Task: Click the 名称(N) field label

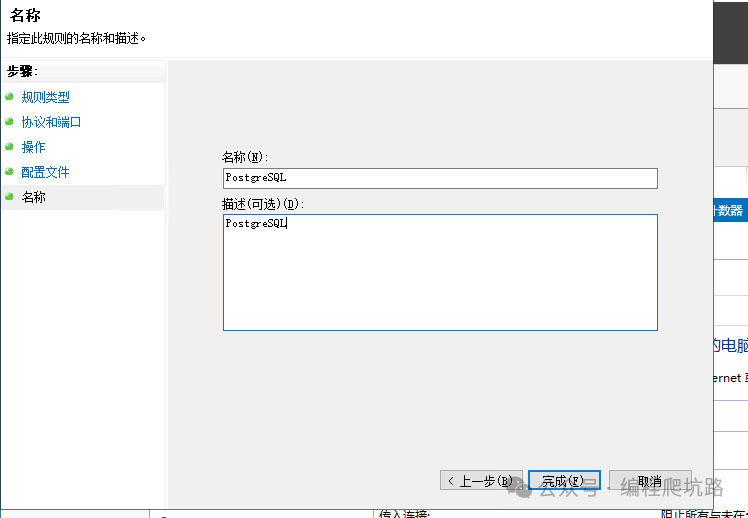Action: (246, 157)
